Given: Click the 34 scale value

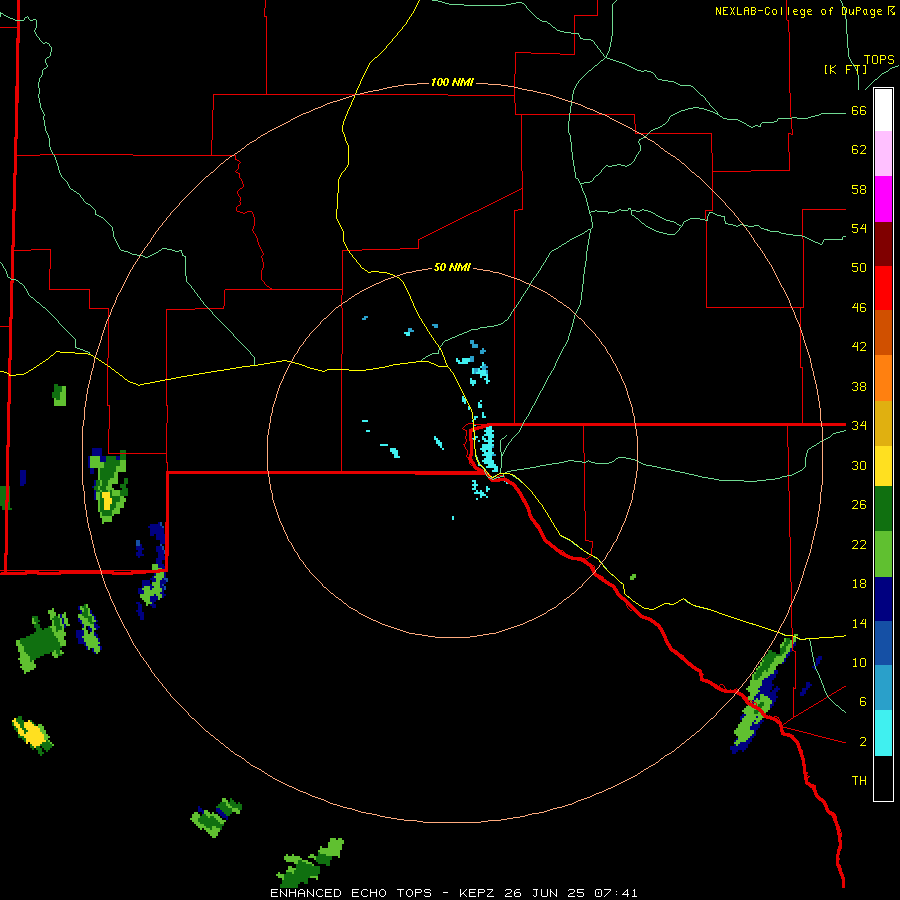Looking at the screenshot, I should [859, 425].
